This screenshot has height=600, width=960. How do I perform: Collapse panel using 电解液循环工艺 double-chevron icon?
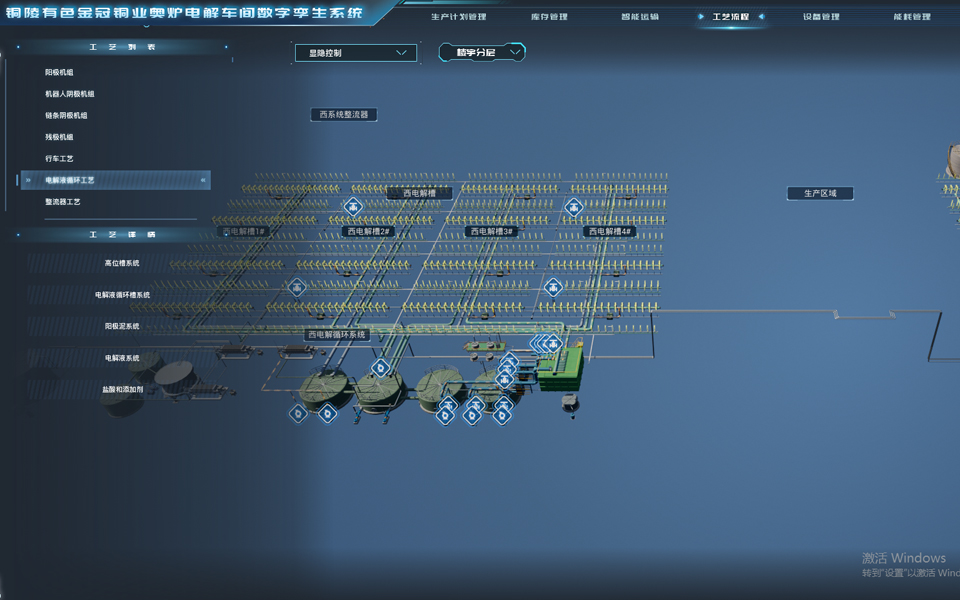[x=204, y=180]
